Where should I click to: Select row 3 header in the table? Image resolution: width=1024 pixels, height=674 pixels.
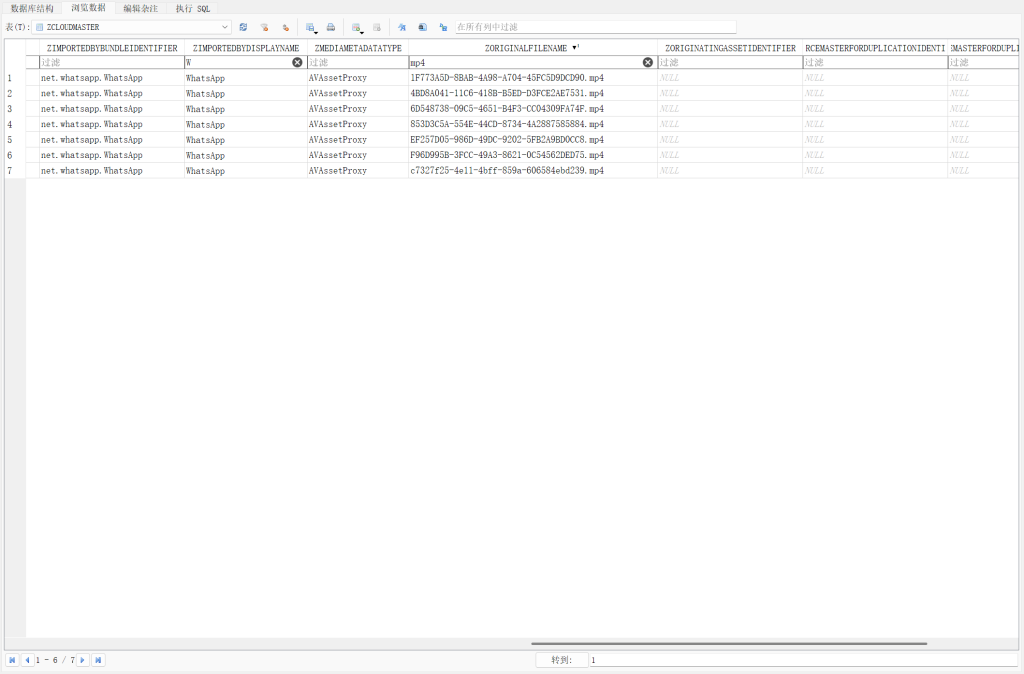coord(10,109)
